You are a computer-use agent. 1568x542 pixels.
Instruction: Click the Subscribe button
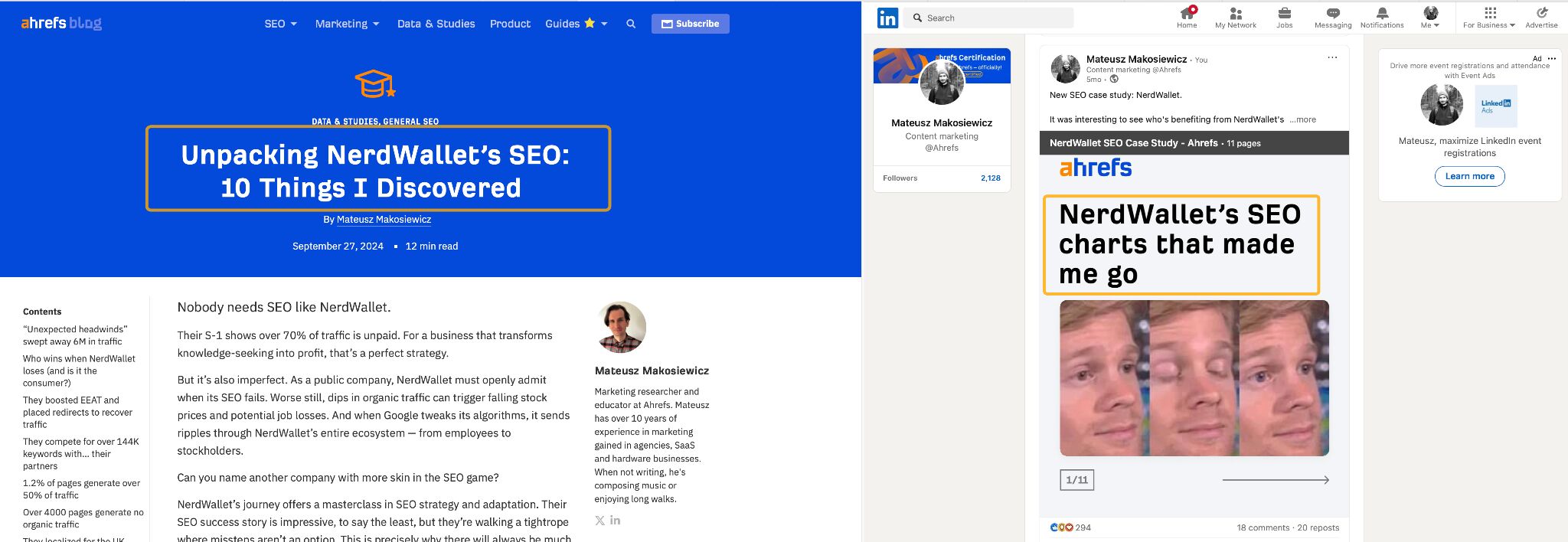690,24
